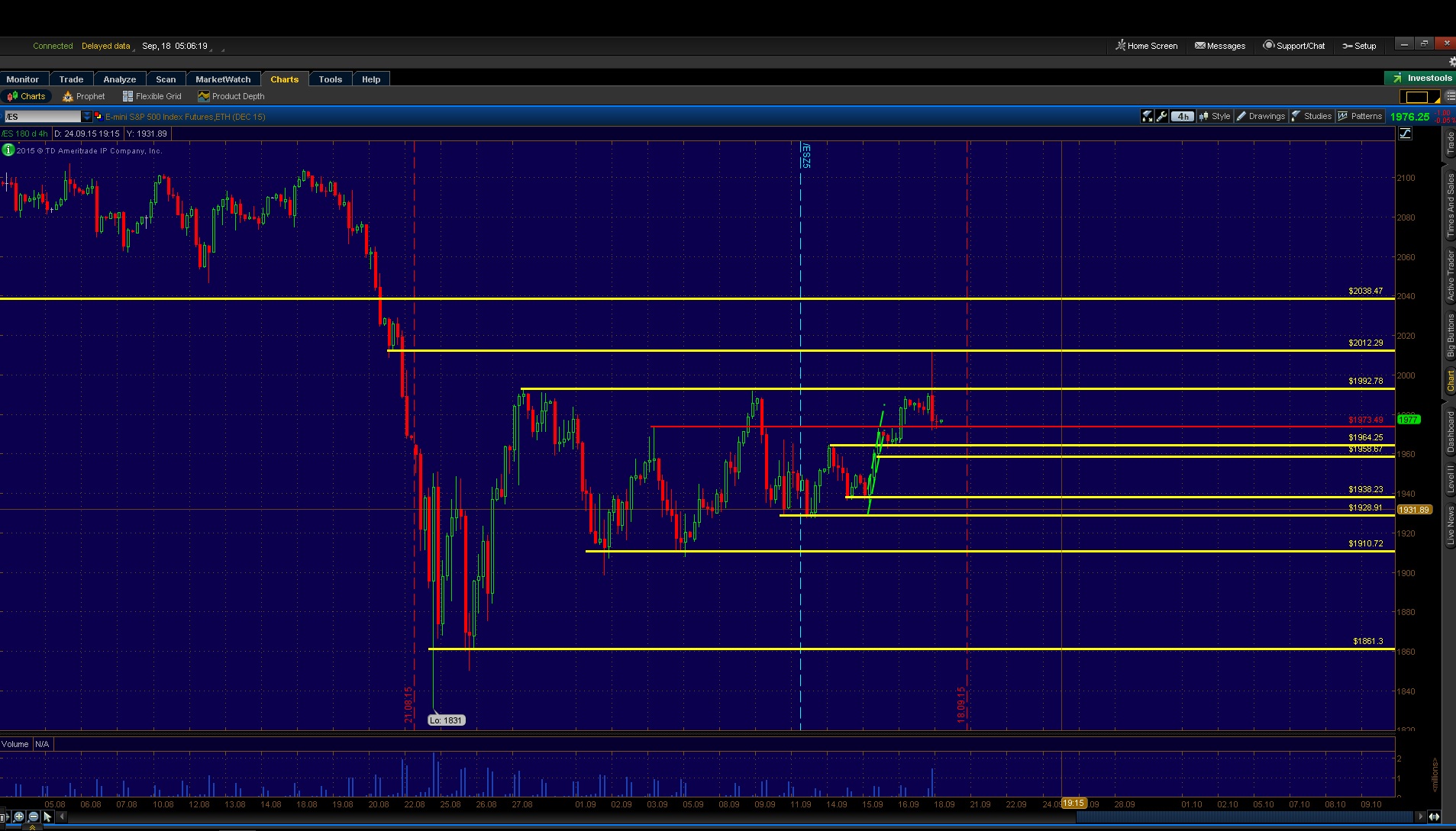Go to the Trade main tab
This screenshot has width=1456, height=831.
tap(71, 79)
